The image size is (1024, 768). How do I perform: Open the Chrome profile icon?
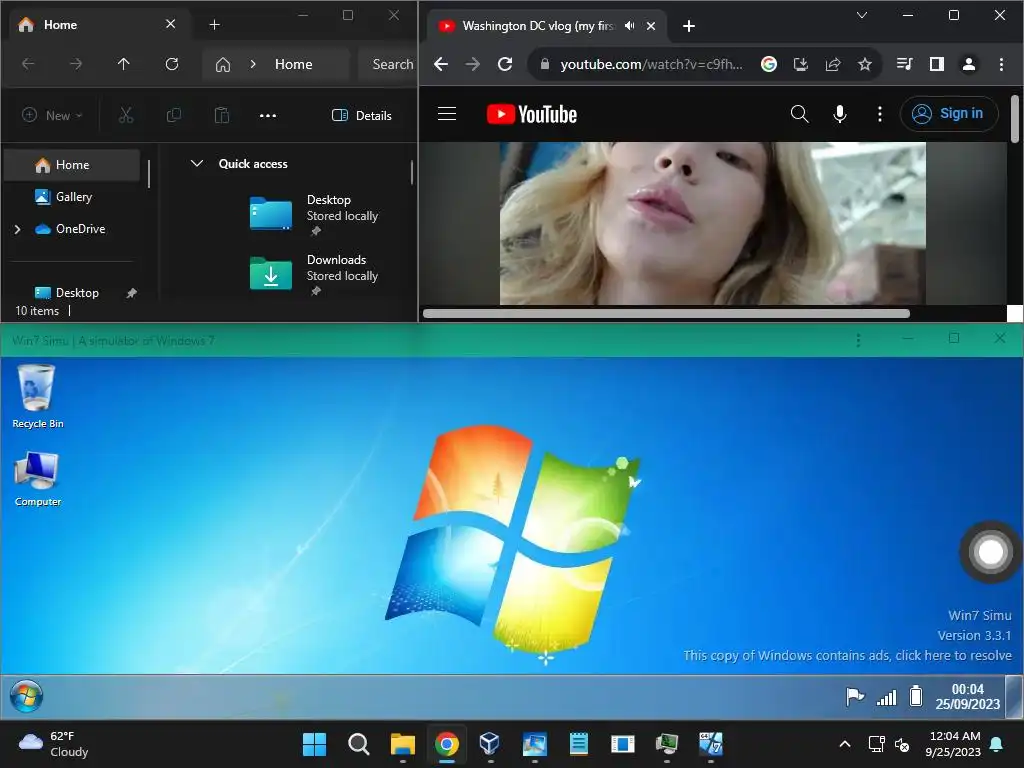pyautogui.click(x=968, y=64)
